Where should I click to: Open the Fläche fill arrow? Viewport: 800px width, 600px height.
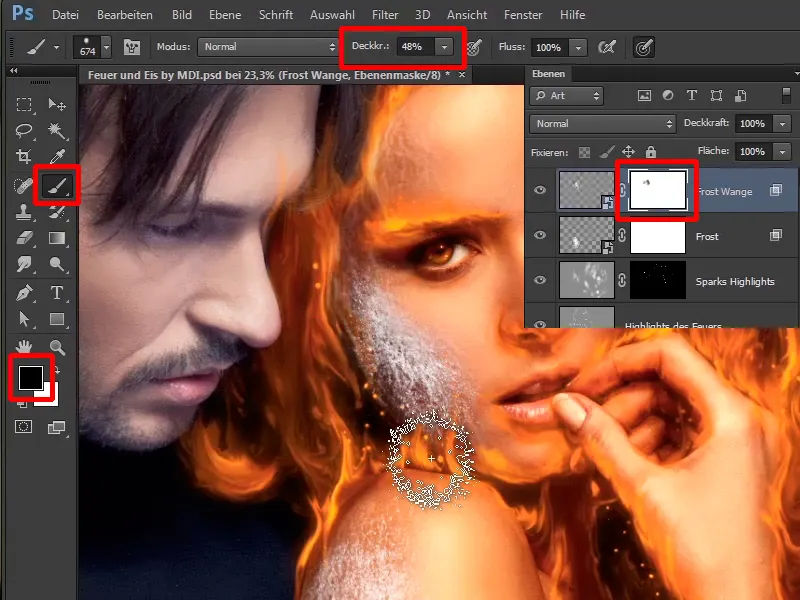(783, 152)
